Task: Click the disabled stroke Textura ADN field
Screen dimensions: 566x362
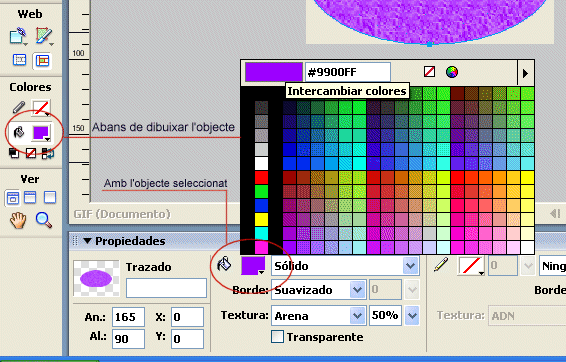Action: click(x=527, y=316)
